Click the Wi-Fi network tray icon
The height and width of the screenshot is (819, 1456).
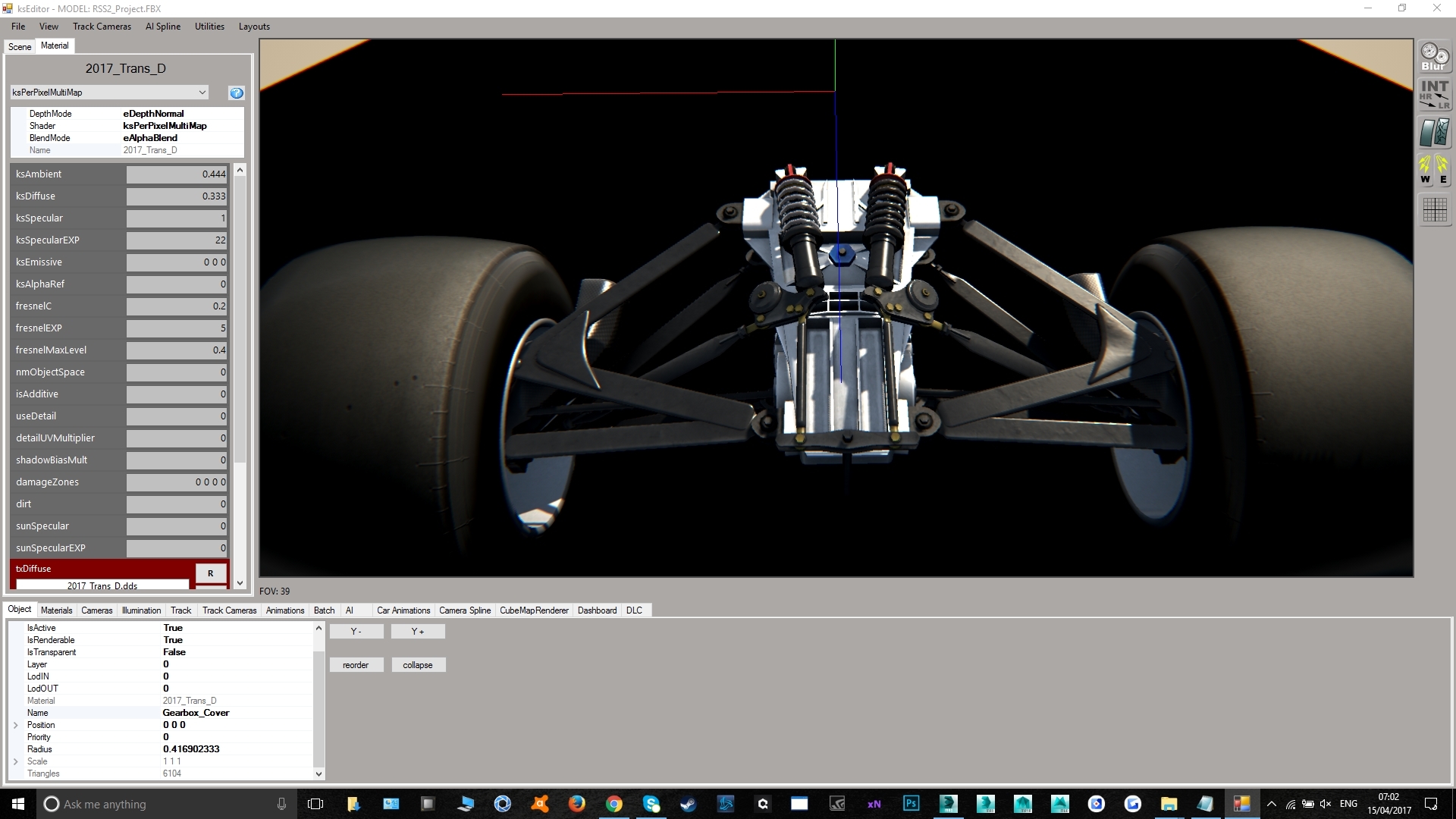click(1291, 804)
